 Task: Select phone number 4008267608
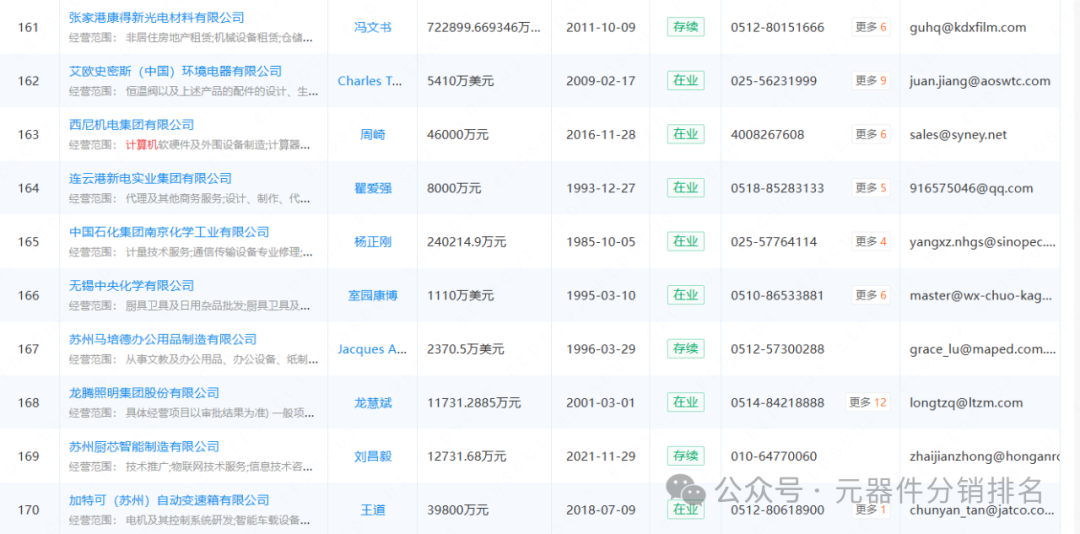767,135
